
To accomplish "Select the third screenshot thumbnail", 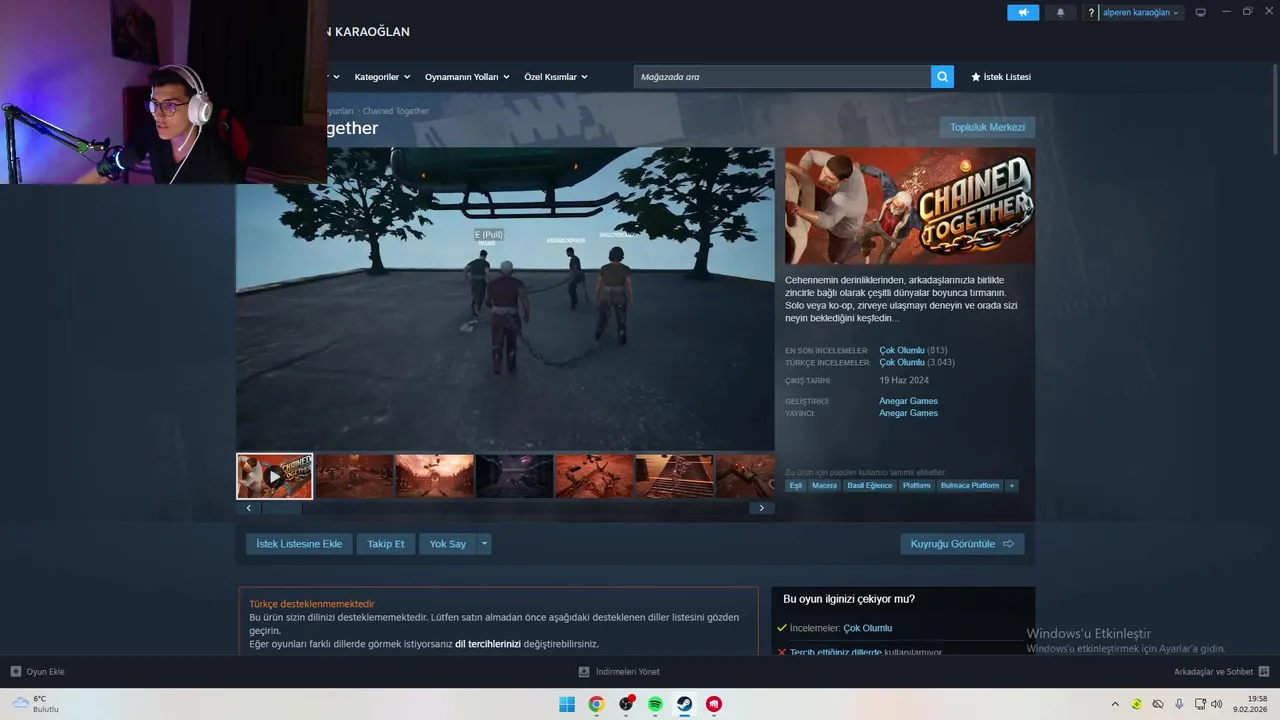I will click(434, 477).
